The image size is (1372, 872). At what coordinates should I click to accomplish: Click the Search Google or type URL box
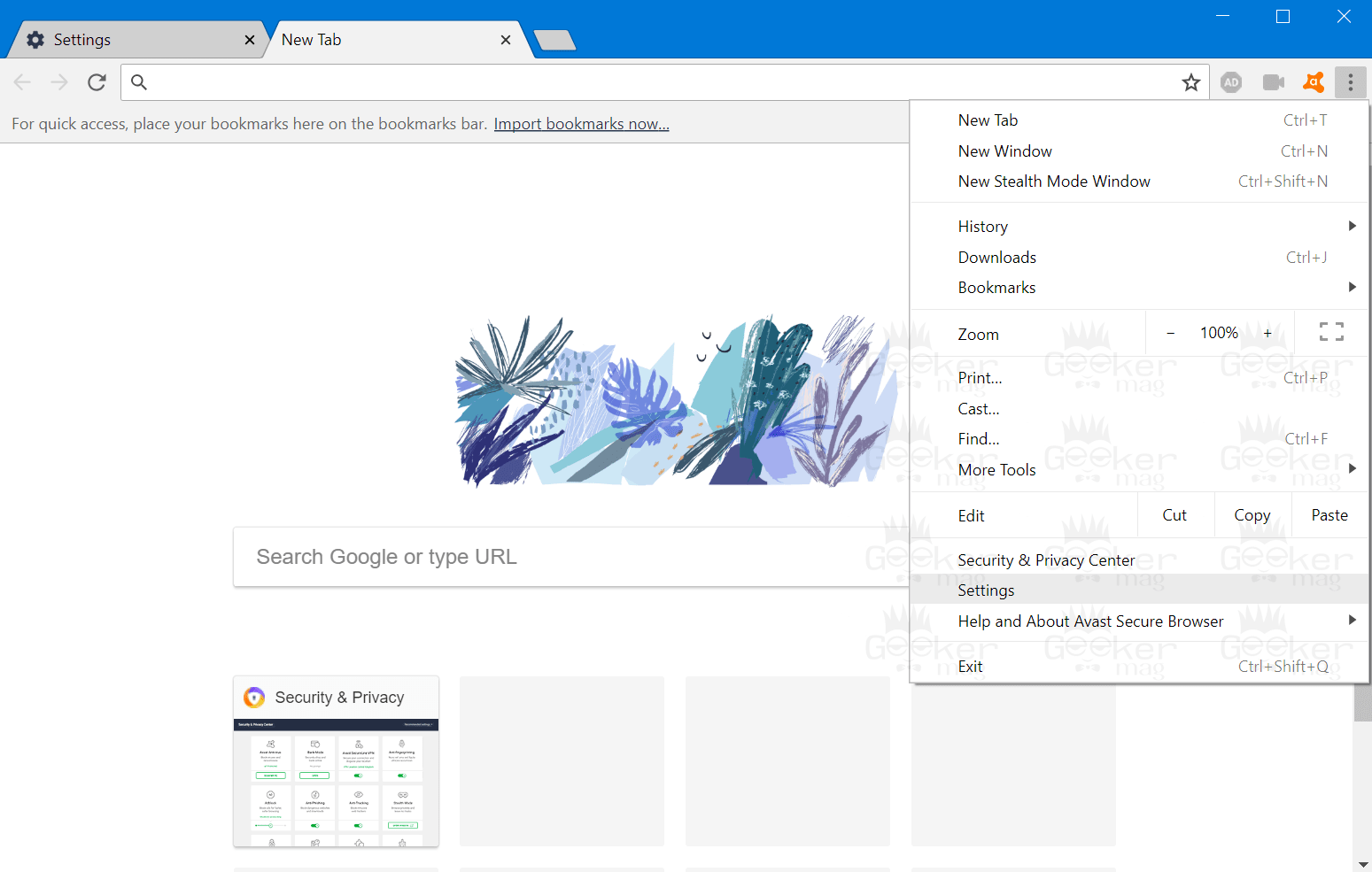pos(571,557)
